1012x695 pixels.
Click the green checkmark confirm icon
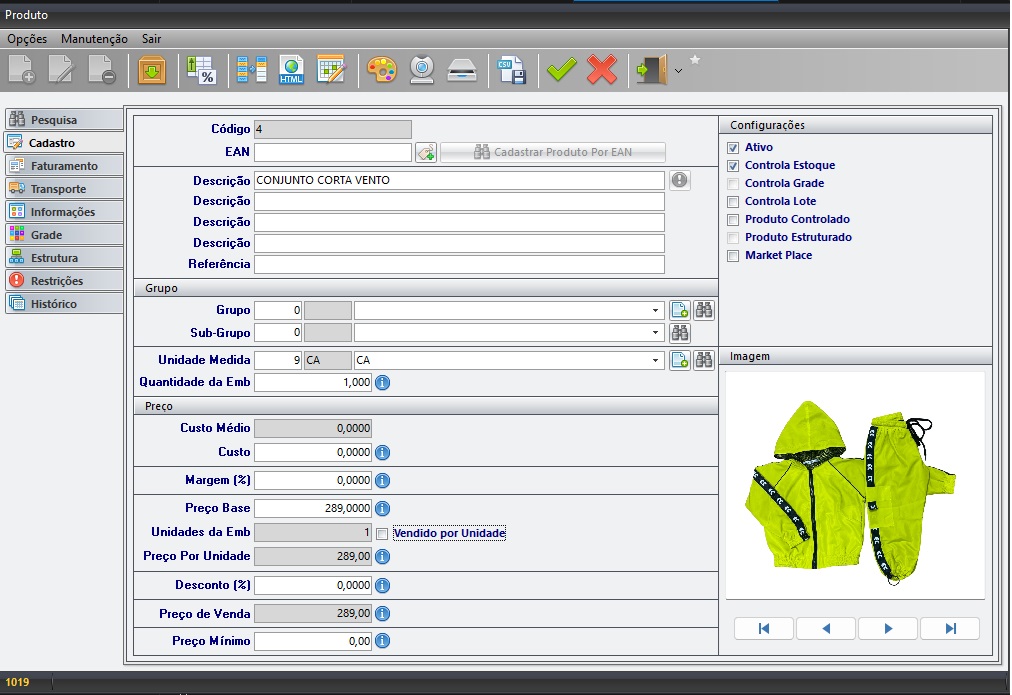coord(561,70)
